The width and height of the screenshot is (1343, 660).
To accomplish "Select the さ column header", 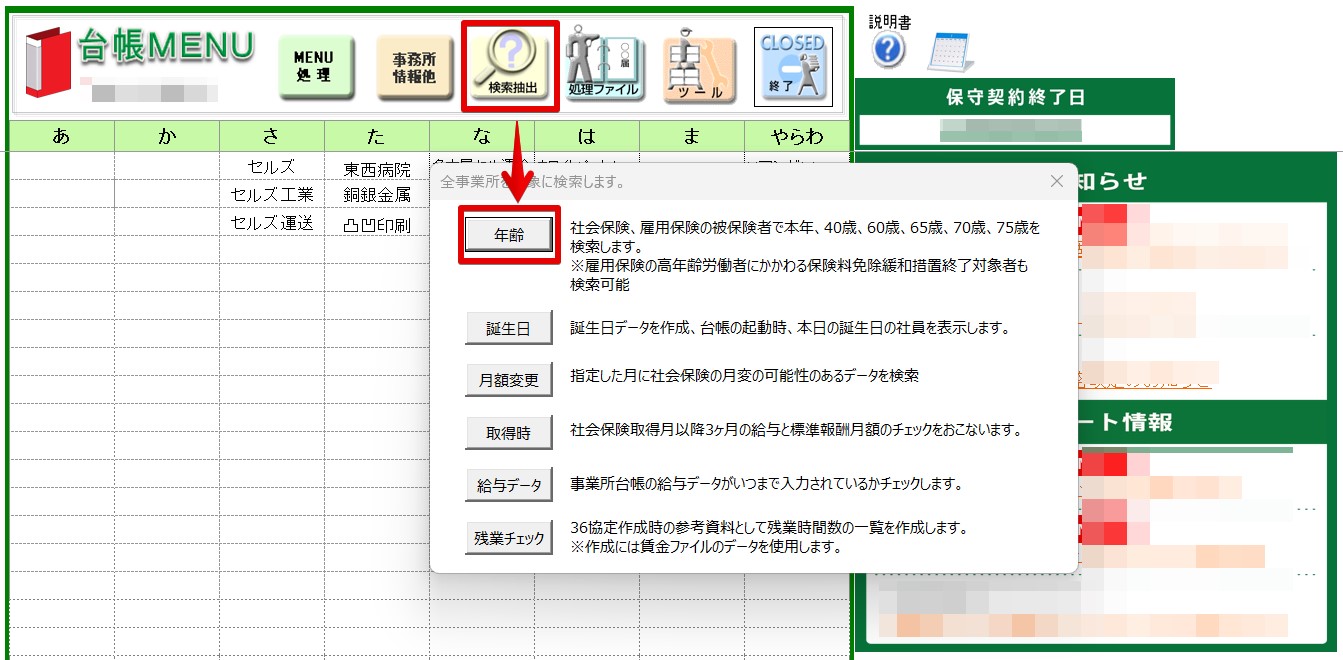I will tap(272, 136).
